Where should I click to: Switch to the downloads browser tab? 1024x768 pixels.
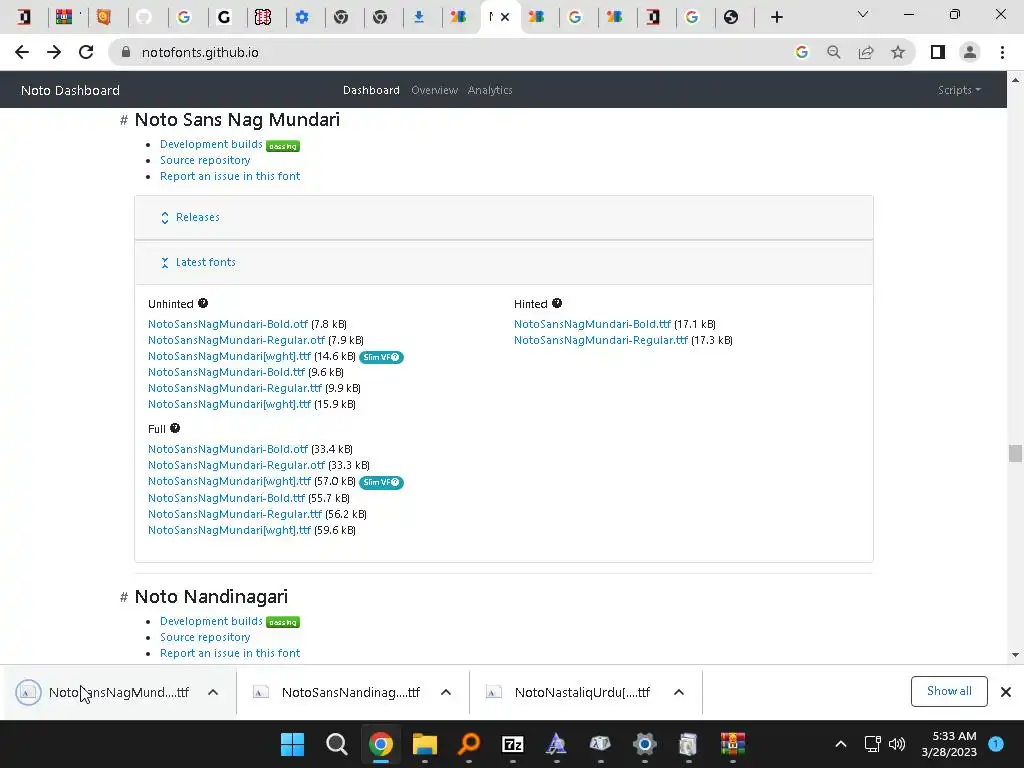pyautogui.click(x=419, y=17)
